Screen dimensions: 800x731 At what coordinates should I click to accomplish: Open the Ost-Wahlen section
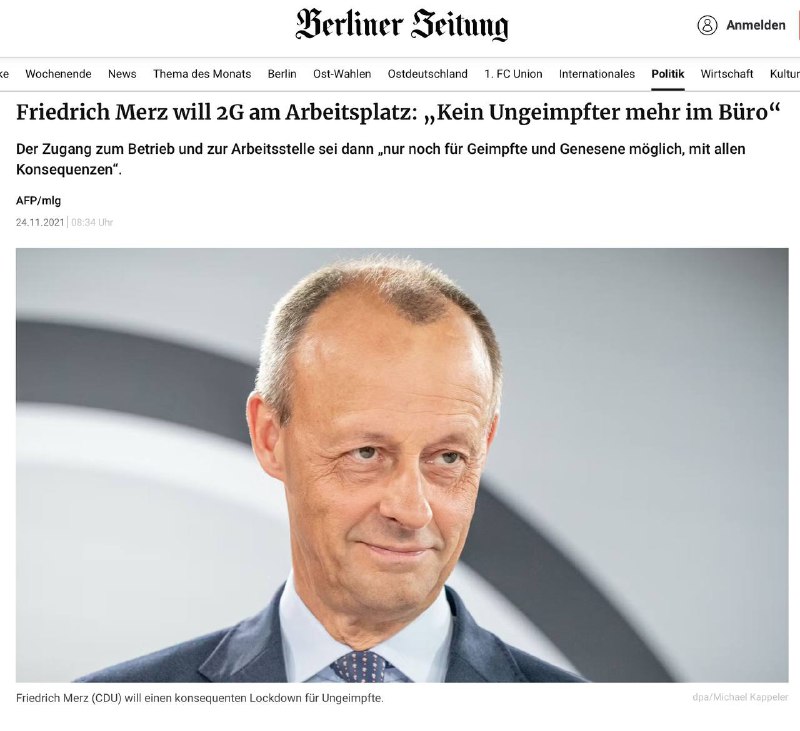(x=342, y=74)
